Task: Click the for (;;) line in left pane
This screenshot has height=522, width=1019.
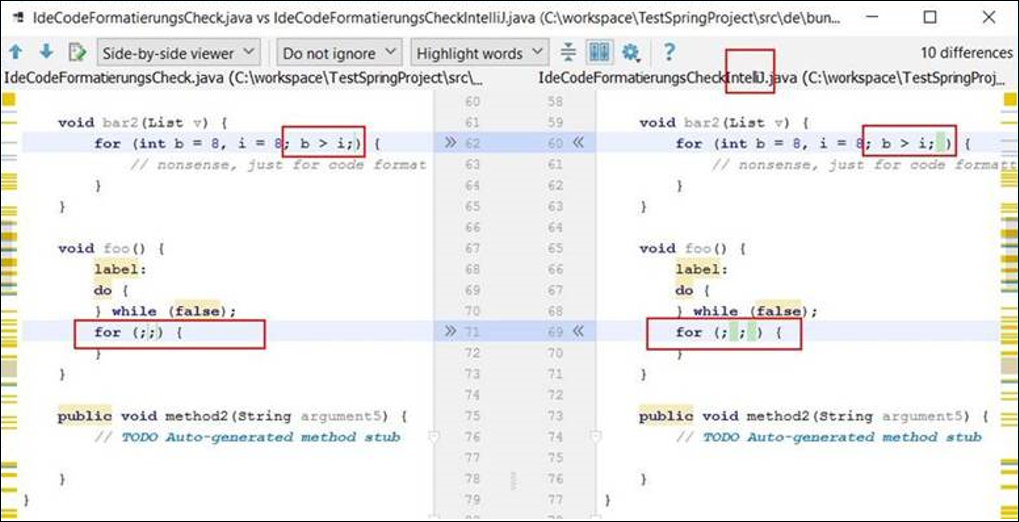Action: point(138,332)
